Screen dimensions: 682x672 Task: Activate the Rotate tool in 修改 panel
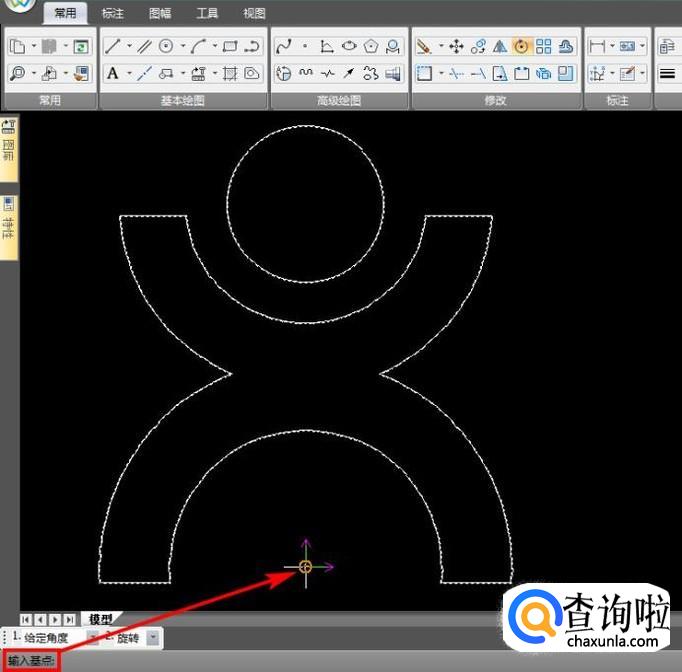(521, 47)
